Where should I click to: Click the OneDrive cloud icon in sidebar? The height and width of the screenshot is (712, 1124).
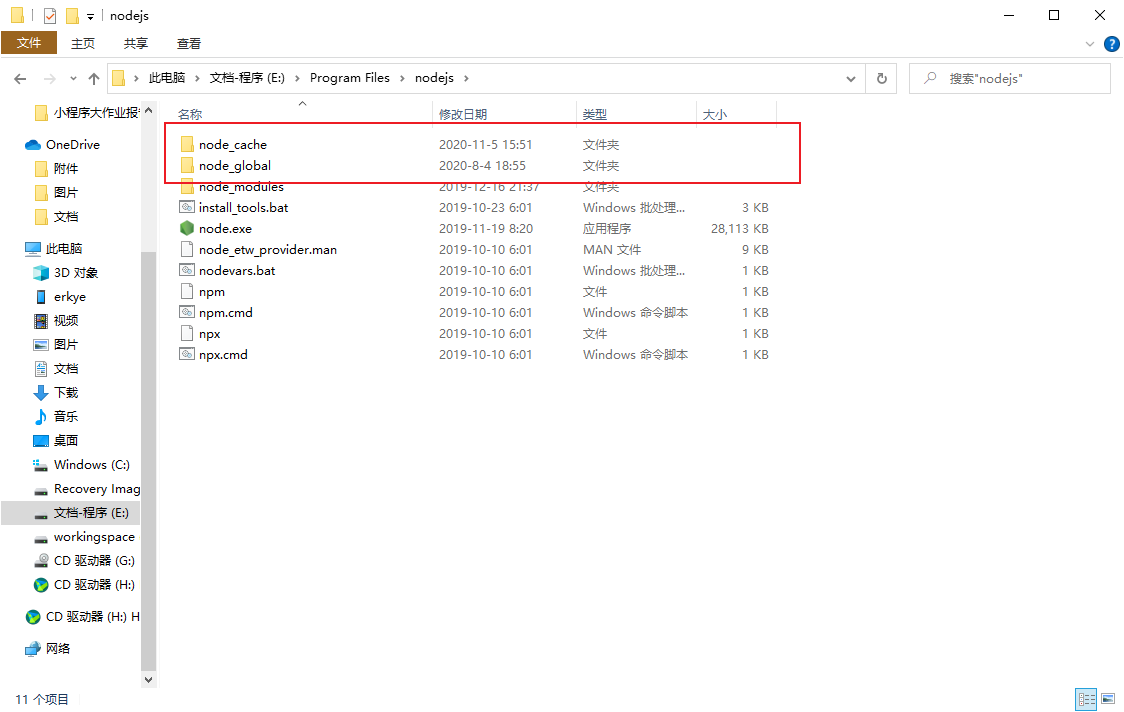pos(33,145)
